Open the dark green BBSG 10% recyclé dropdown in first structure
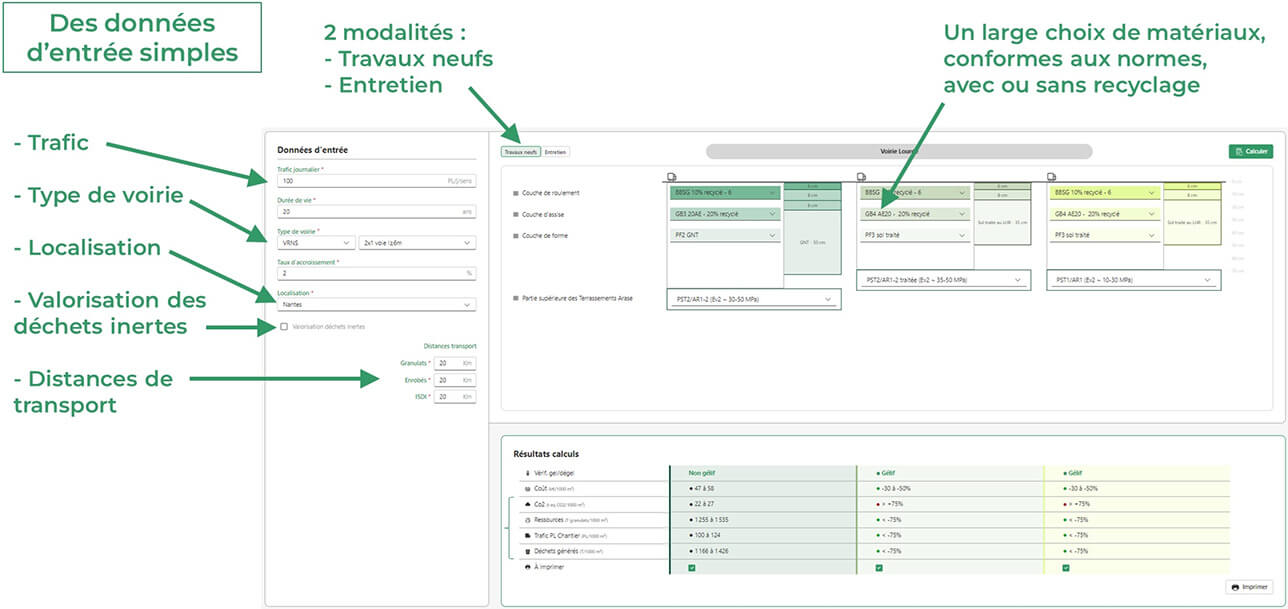Image resolution: width=1288 pixels, height=609 pixels. point(725,192)
